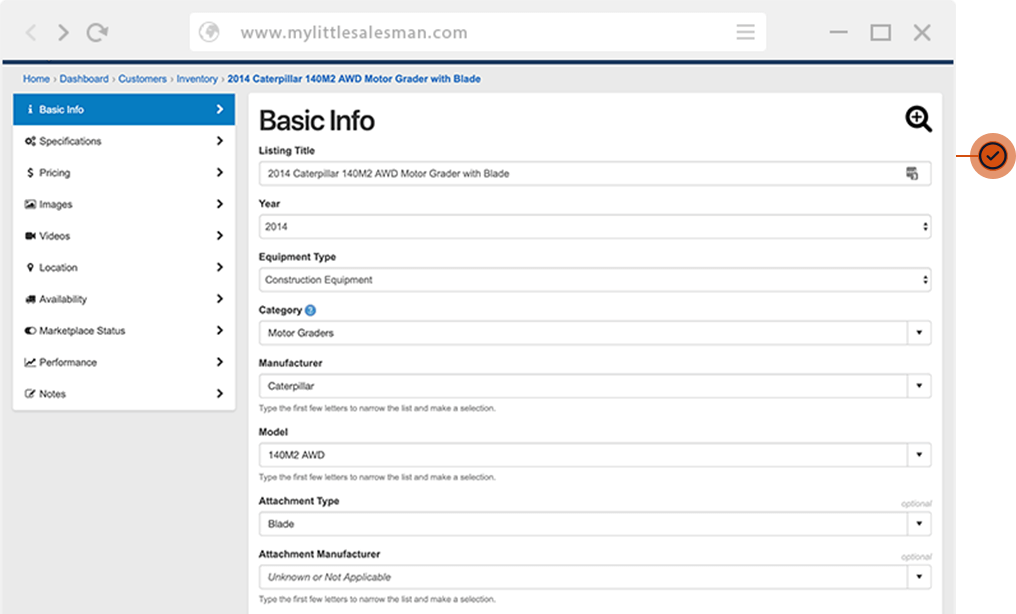This screenshot has height=614, width=1016.
Task: Expand the Attachment Manufacturer dropdown arrow
Action: coord(919,576)
